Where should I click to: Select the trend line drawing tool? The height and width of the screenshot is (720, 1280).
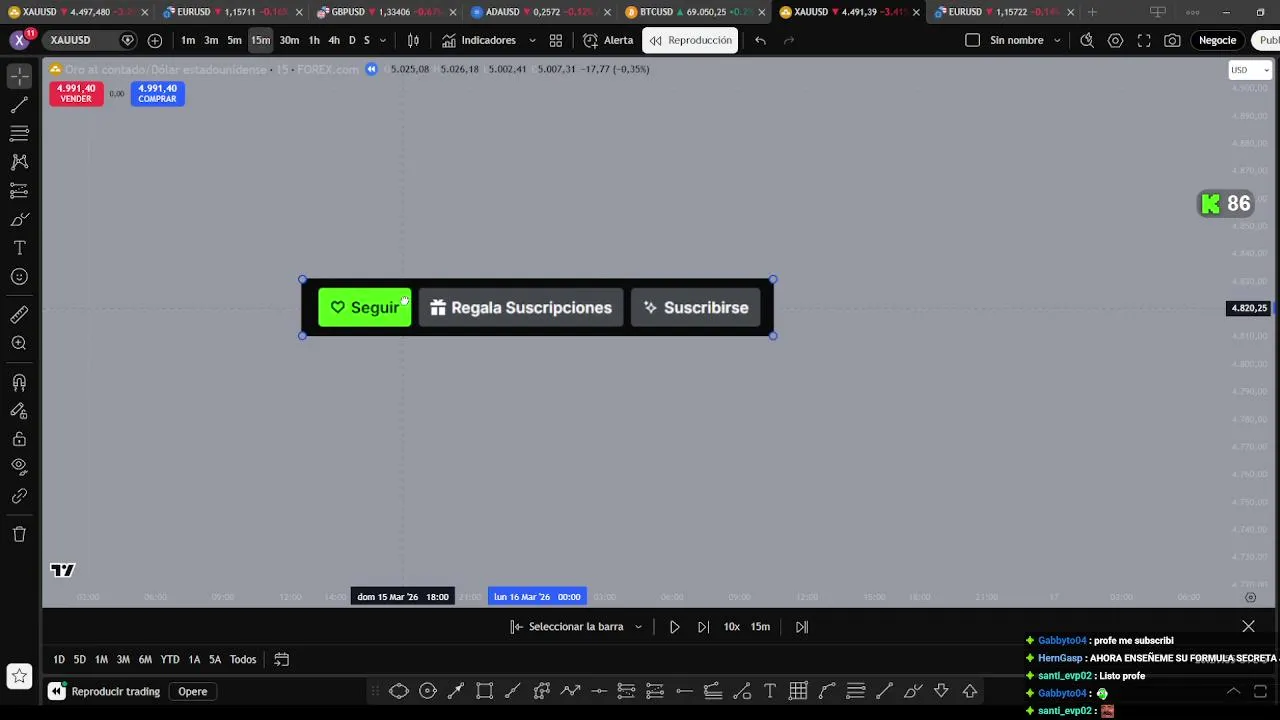(x=19, y=104)
